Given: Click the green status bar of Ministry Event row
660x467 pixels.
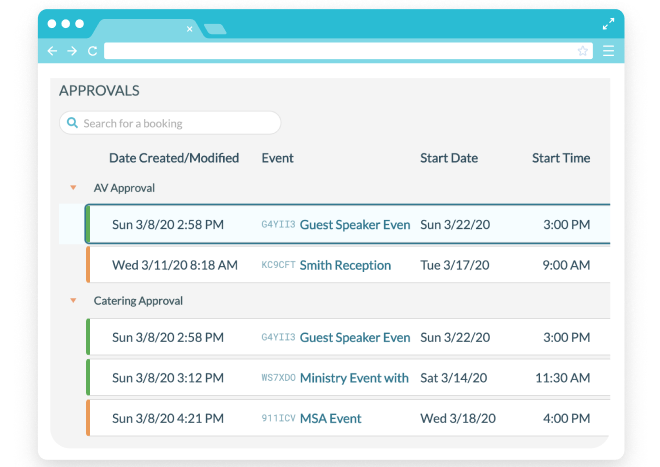Looking at the screenshot, I should (x=88, y=378).
